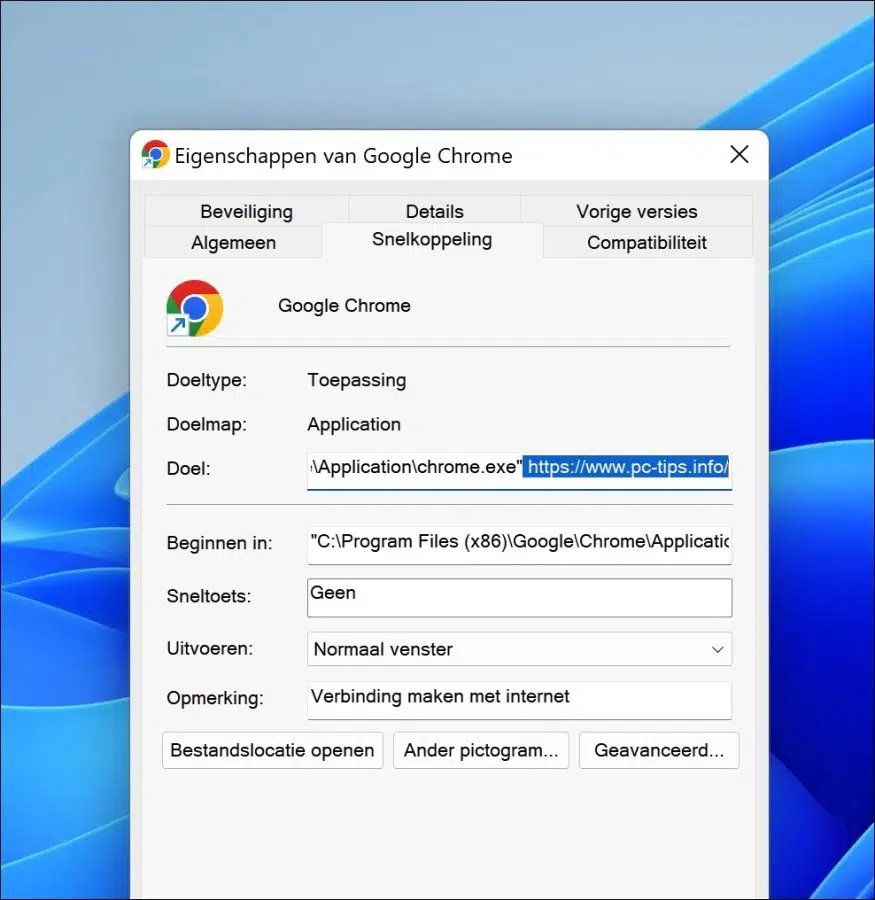This screenshot has height=900, width=875.
Task: Expand the Uitvoeren Normaal venster dropdown
Action: (x=519, y=649)
